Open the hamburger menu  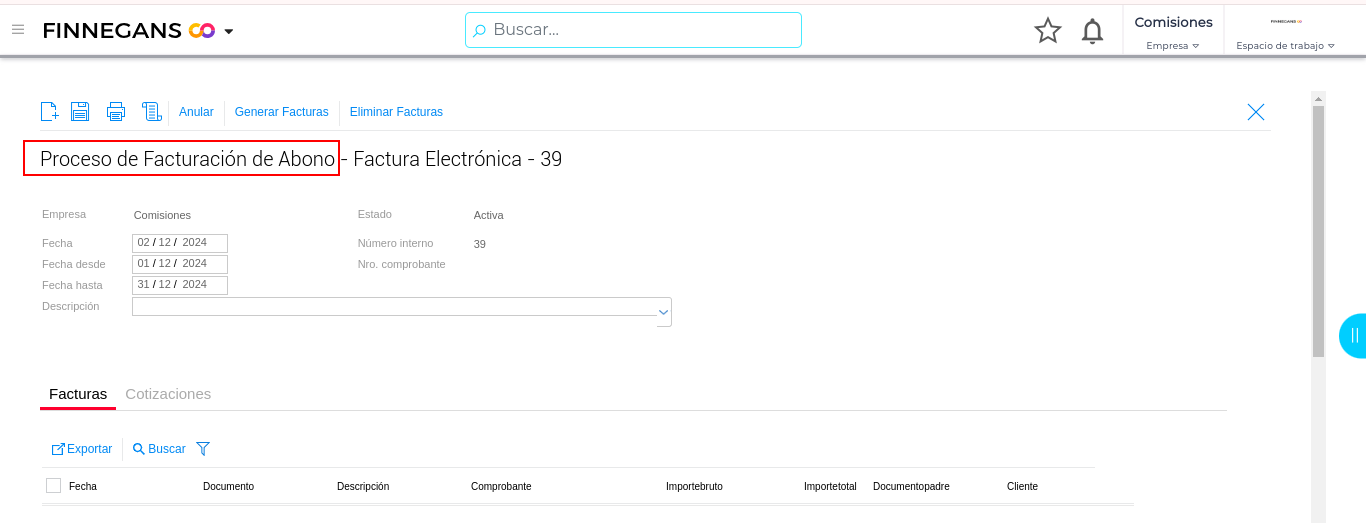18,30
